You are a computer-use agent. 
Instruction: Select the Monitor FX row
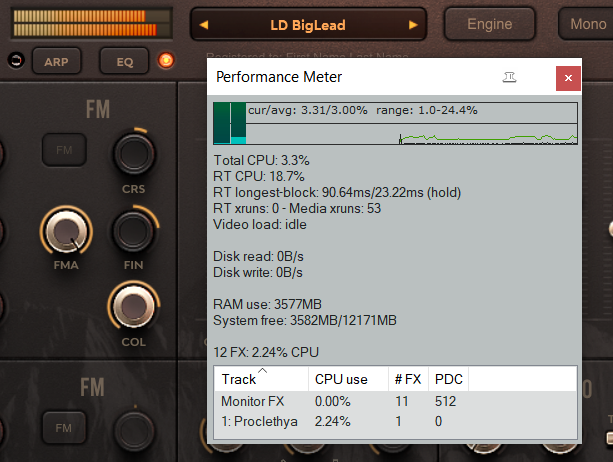(395, 401)
